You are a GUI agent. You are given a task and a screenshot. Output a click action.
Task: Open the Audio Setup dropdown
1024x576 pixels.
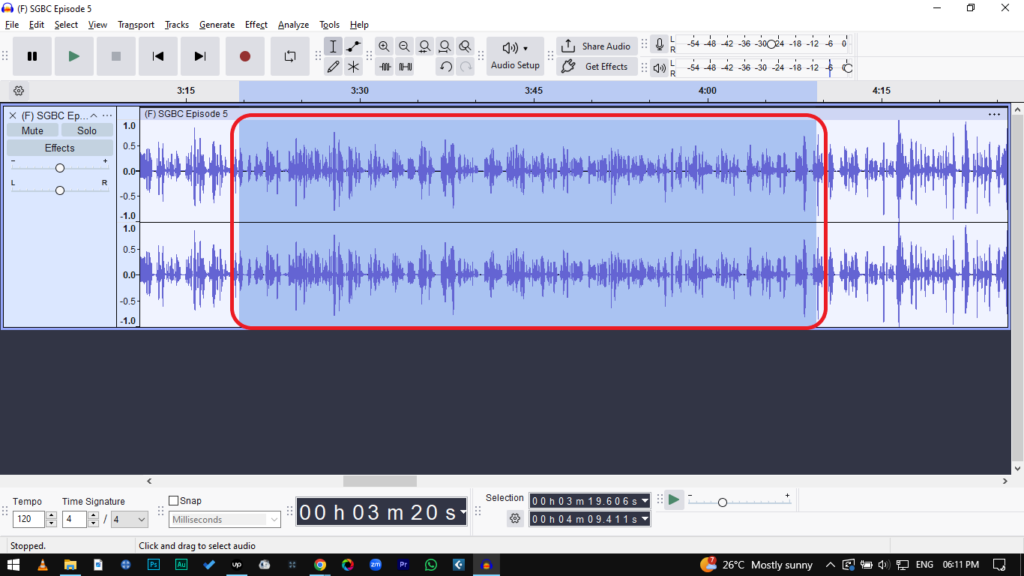pos(515,56)
